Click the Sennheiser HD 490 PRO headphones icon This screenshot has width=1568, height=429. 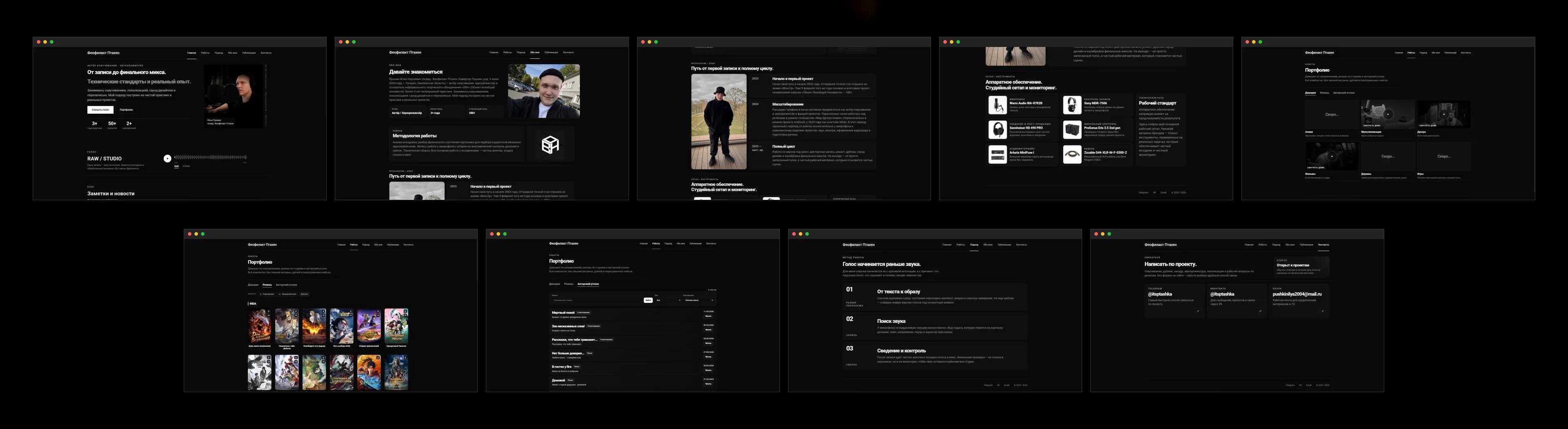[997, 130]
